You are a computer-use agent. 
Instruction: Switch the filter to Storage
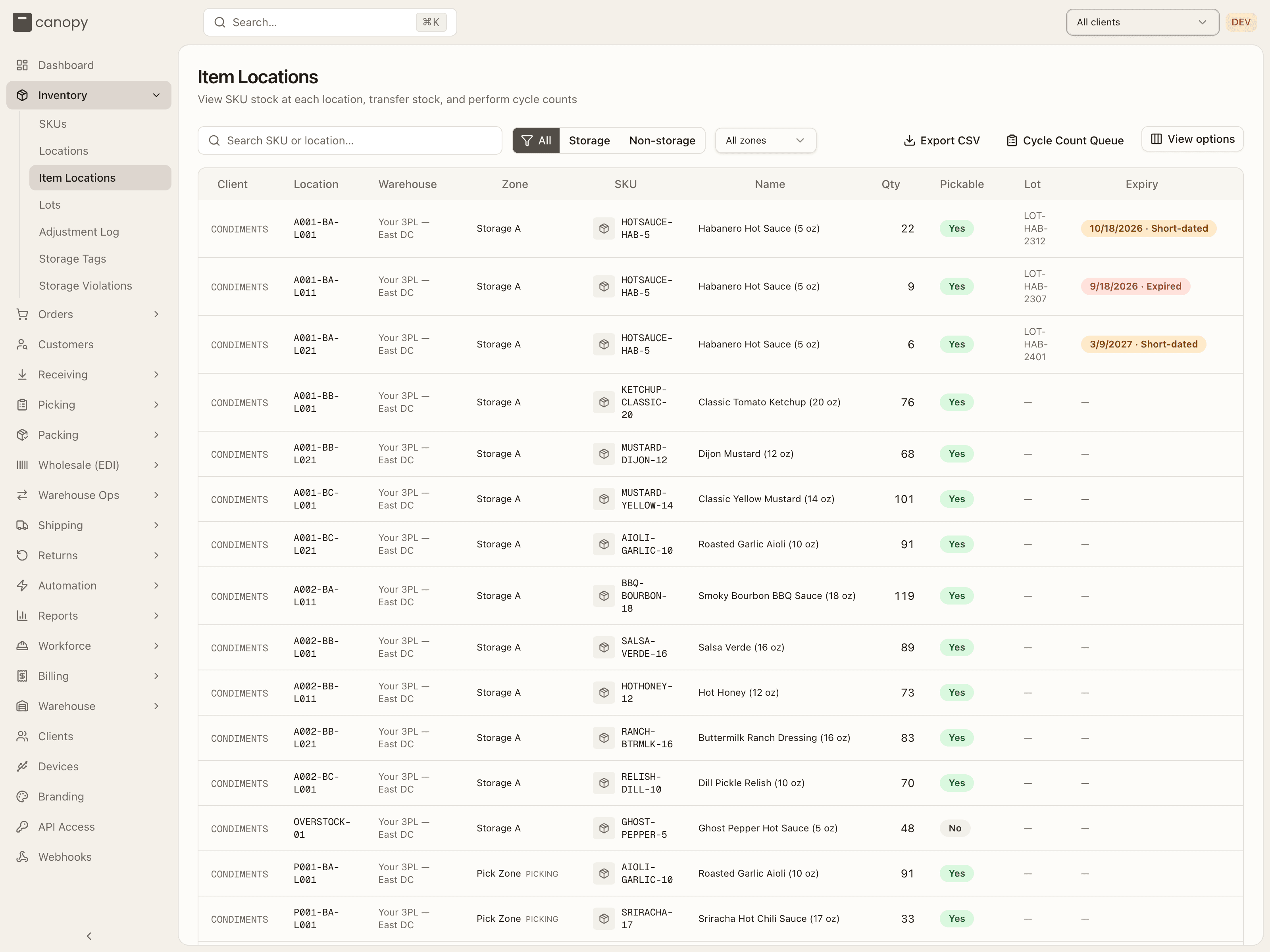(589, 140)
